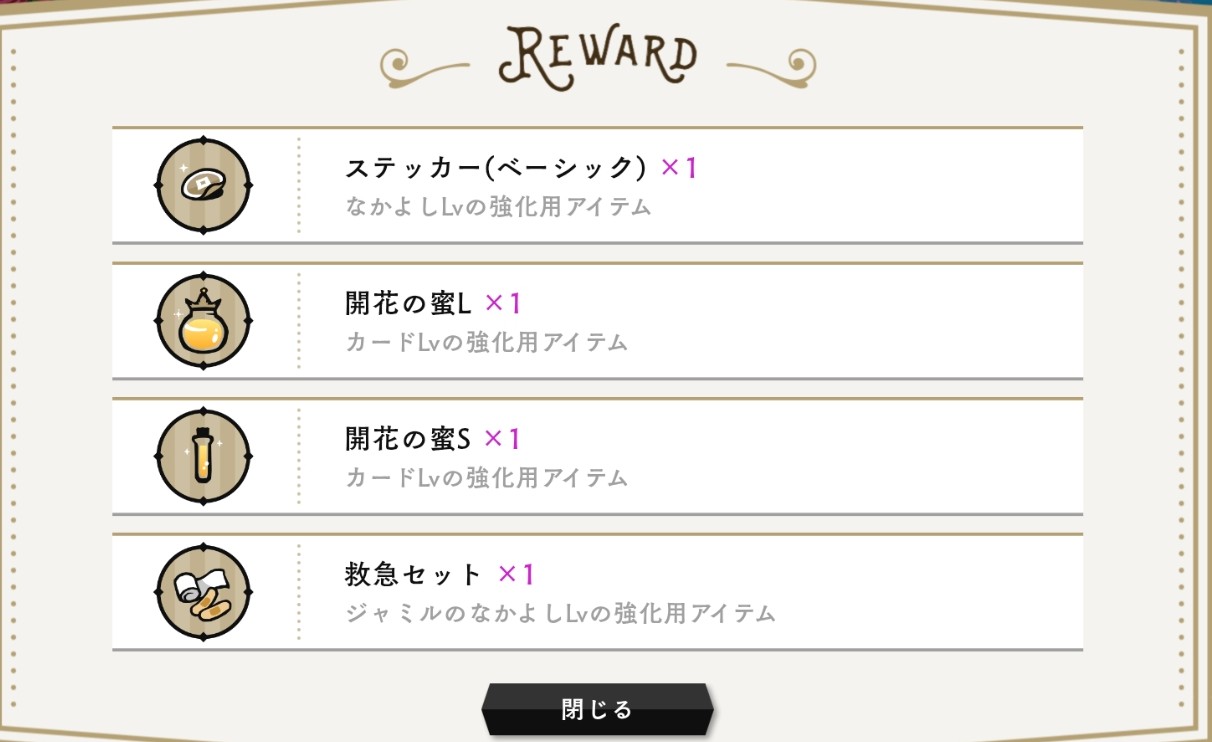
Task: Select the 開花の蜜S item name
Action: 408,439
